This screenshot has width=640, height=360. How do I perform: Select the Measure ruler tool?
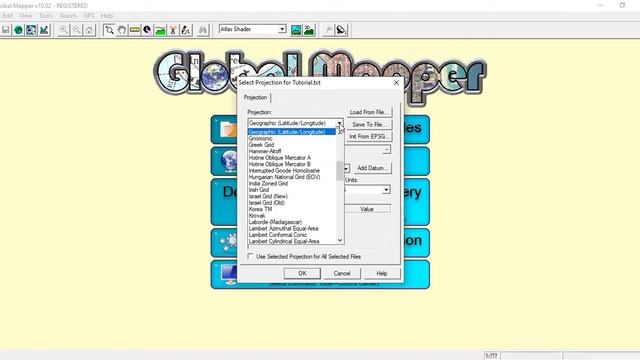click(134, 30)
